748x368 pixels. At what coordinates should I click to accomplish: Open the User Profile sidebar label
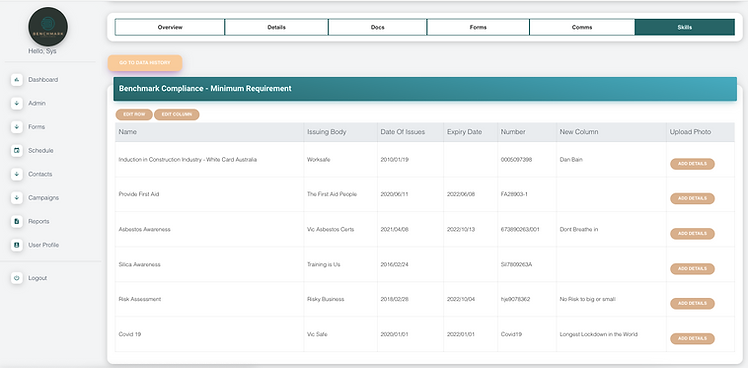point(43,245)
